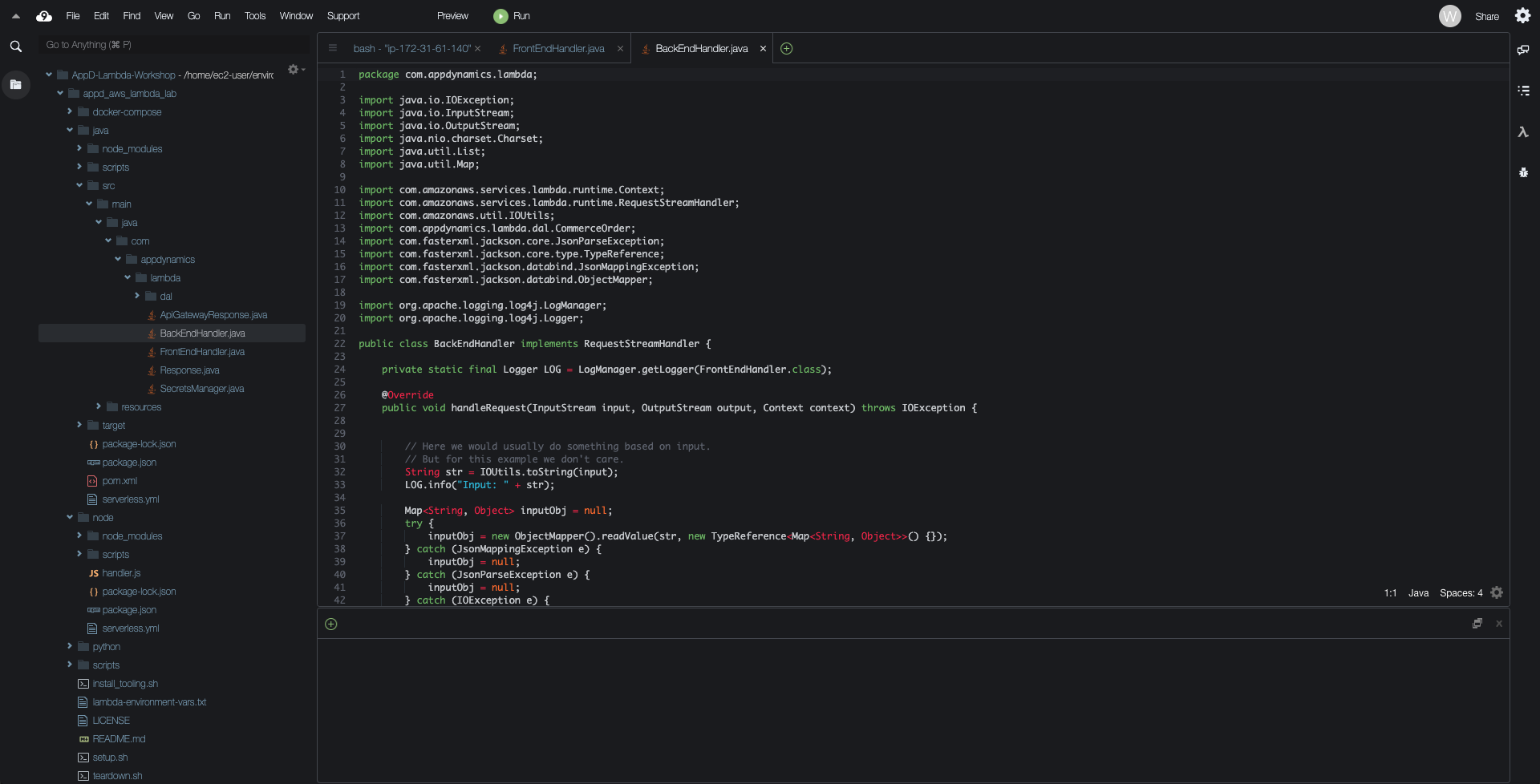Click the Share button
The width and height of the screenshot is (1540, 784).
point(1486,16)
